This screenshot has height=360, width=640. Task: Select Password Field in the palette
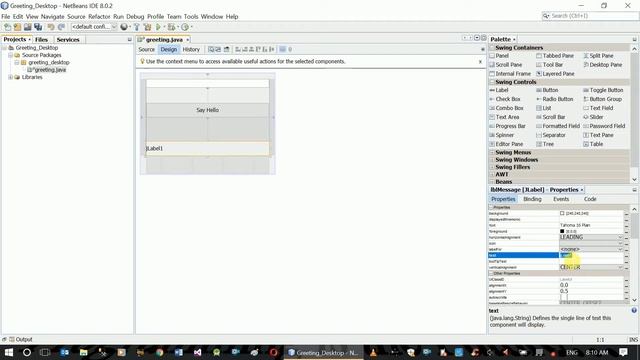pos(604,126)
